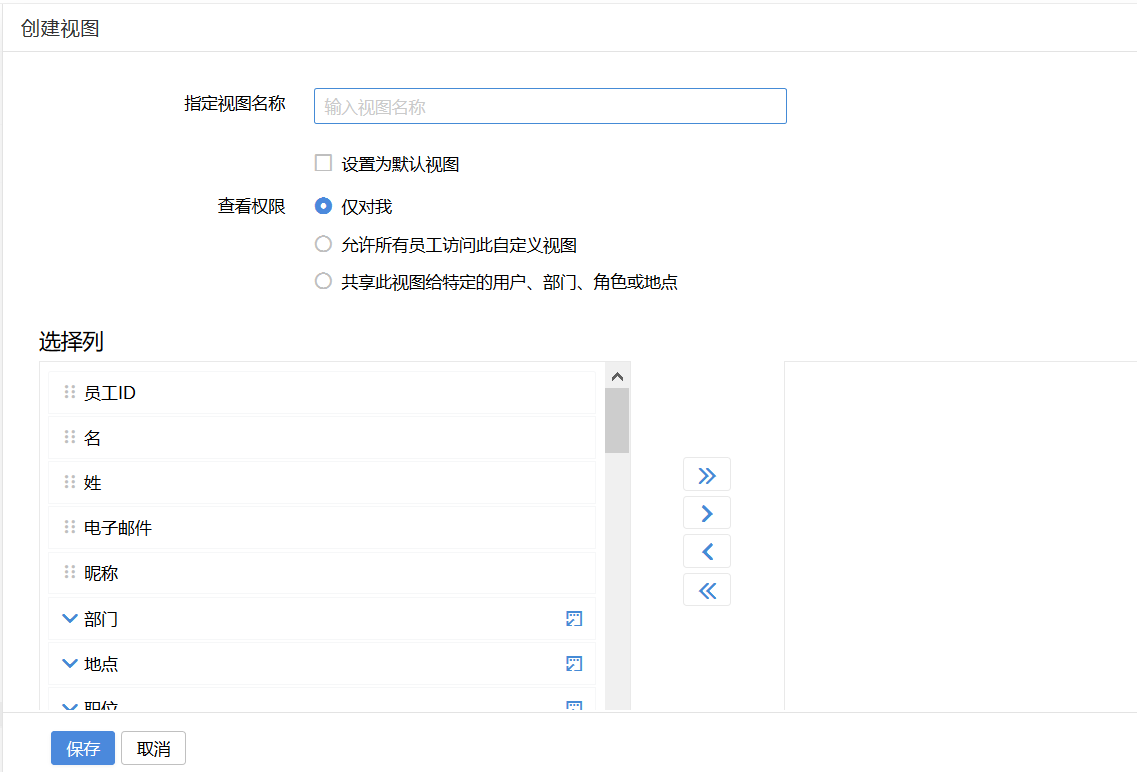Click the move all right double-arrow button
The image size is (1137, 772).
click(x=706, y=474)
